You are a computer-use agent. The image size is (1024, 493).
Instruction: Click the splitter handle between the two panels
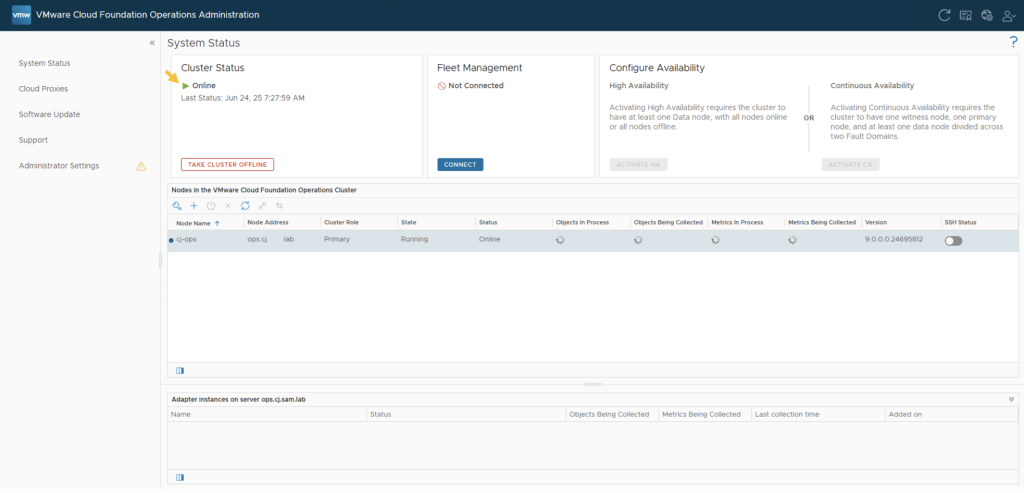(592, 384)
